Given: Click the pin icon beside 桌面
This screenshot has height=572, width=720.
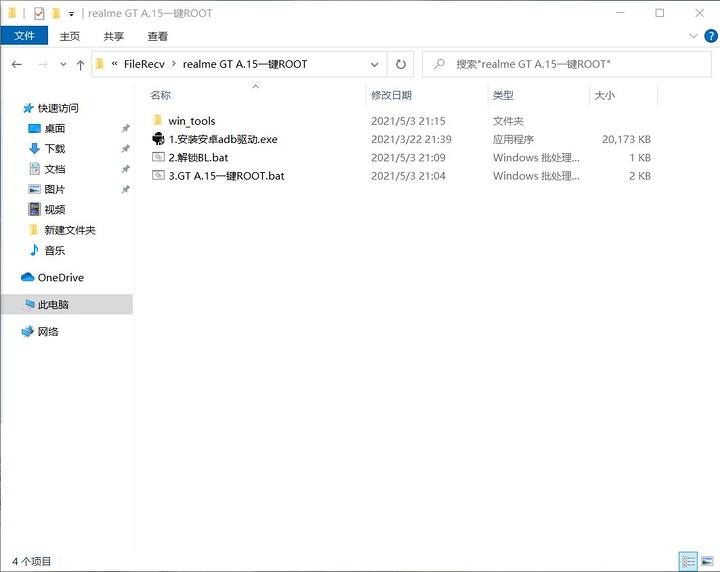Looking at the screenshot, I should (125, 128).
